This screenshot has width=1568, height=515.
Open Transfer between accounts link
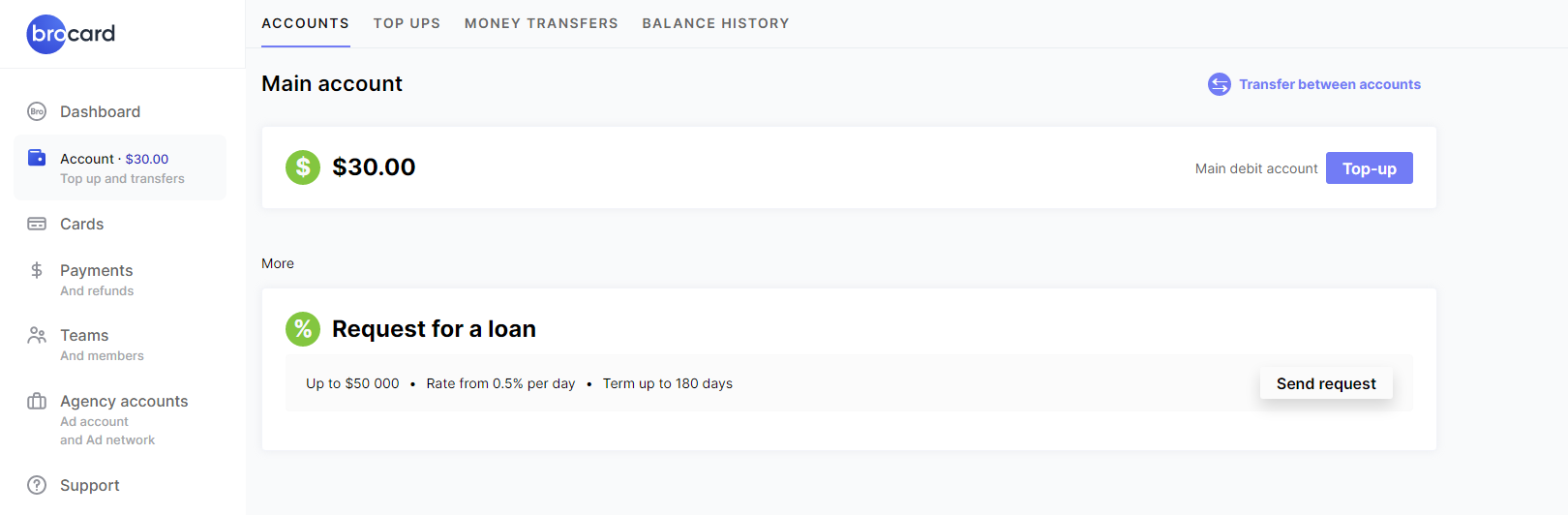[x=1330, y=84]
